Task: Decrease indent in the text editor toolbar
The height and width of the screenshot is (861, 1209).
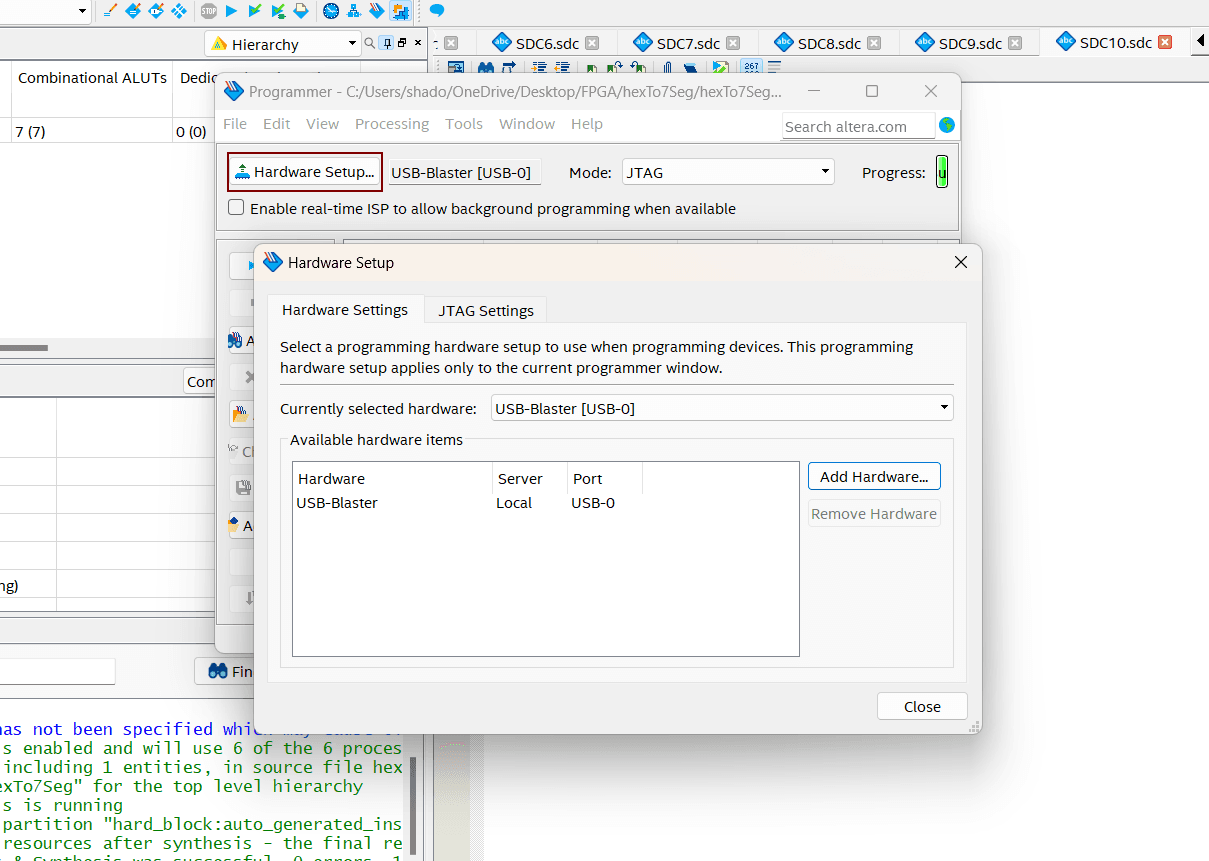Action: coord(563,67)
